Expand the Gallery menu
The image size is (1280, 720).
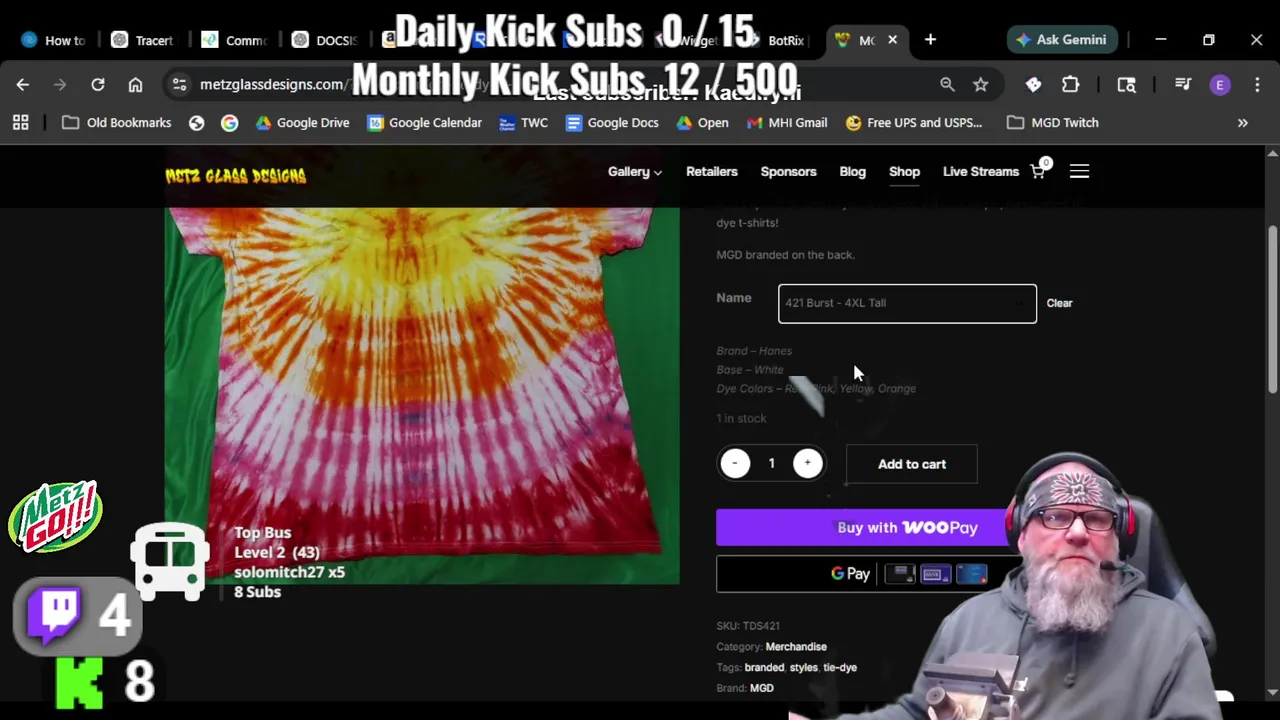(x=635, y=172)
